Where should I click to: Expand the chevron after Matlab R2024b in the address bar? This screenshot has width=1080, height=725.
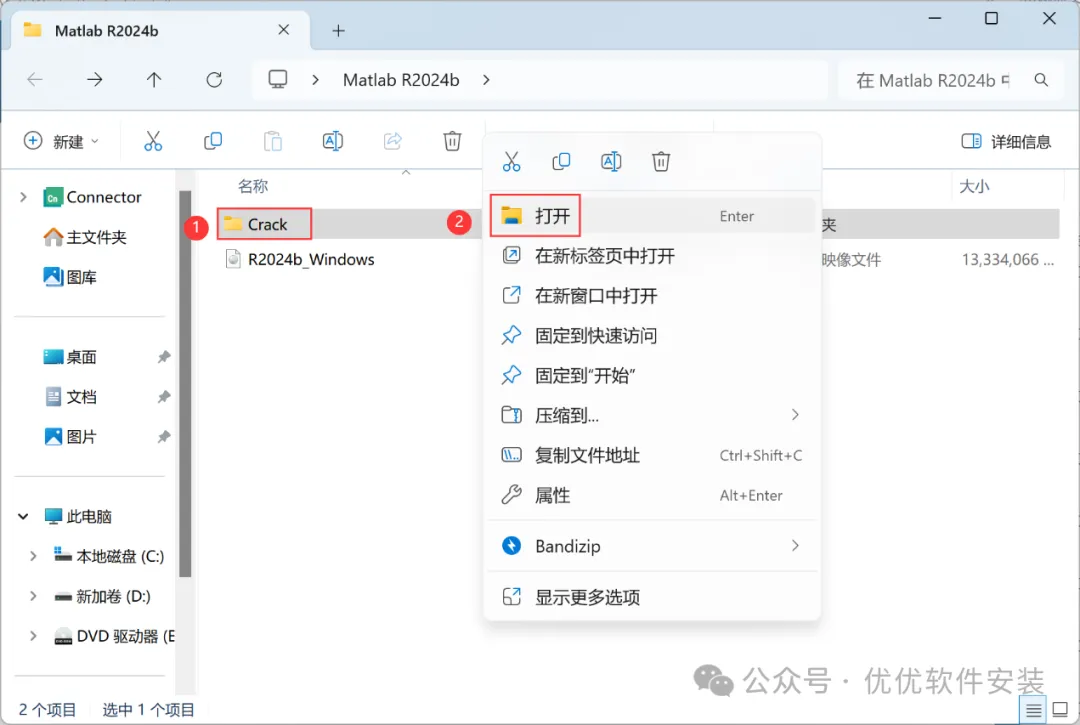(x=486, y=80)
